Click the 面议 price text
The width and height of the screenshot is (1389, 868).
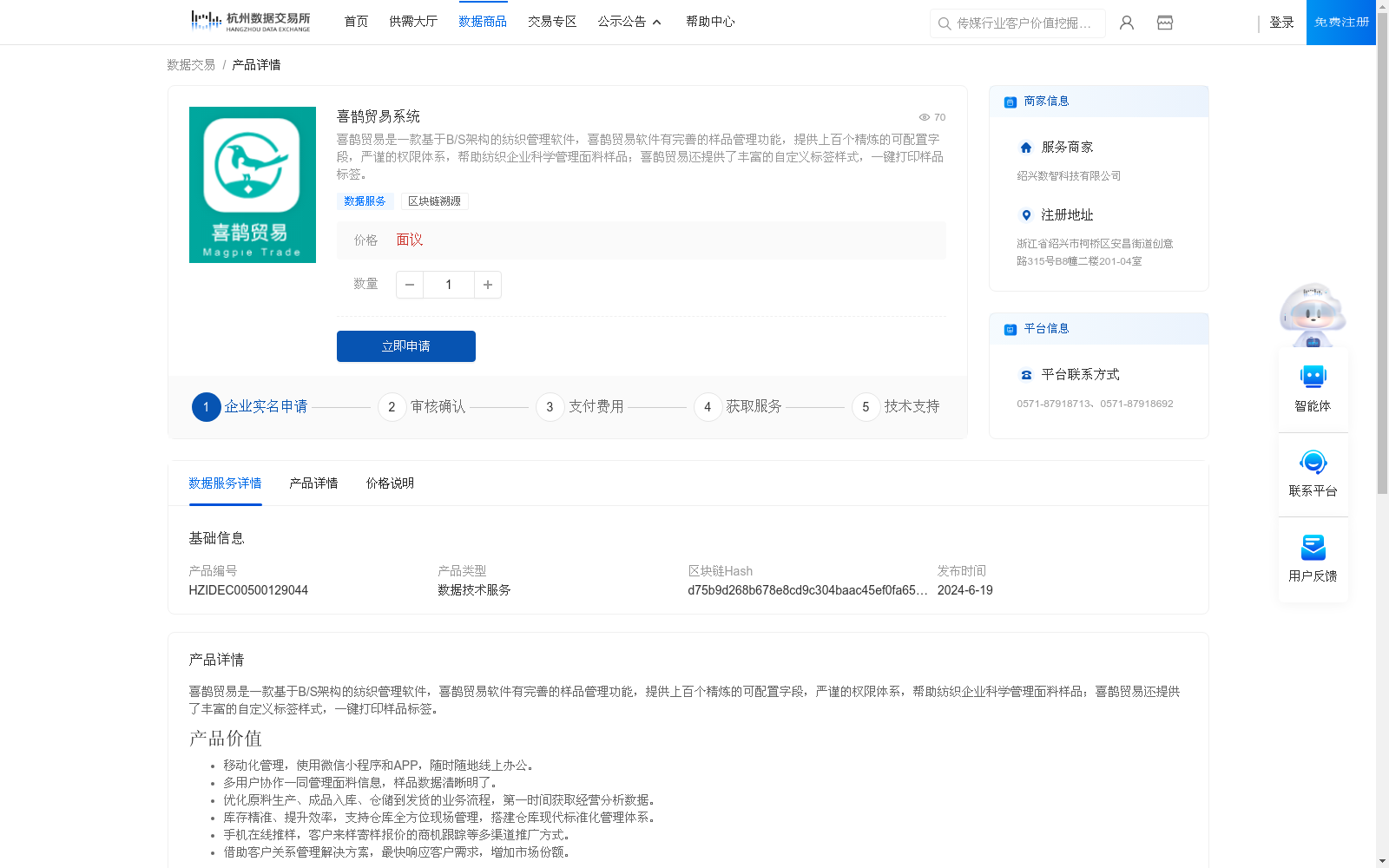[x=409, y=240]
